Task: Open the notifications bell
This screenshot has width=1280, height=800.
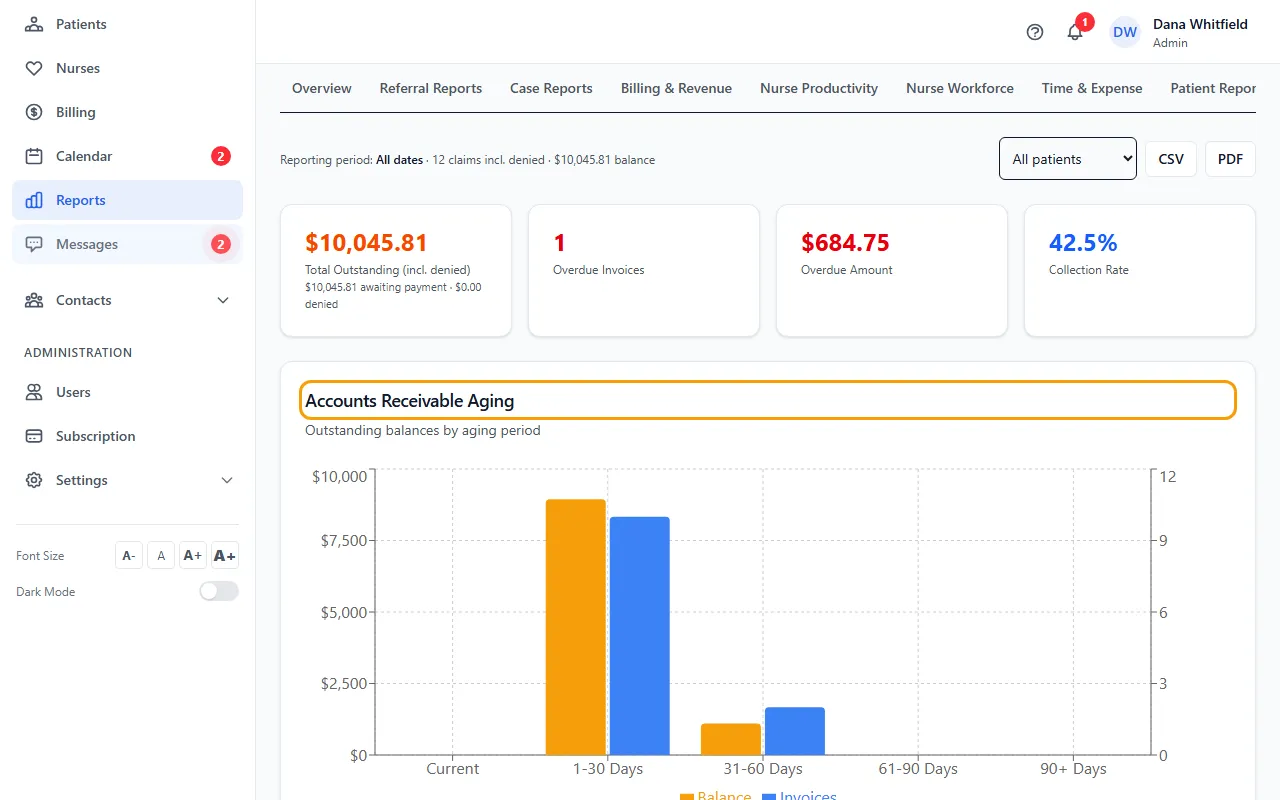Action: click(x=1075, y=32)
